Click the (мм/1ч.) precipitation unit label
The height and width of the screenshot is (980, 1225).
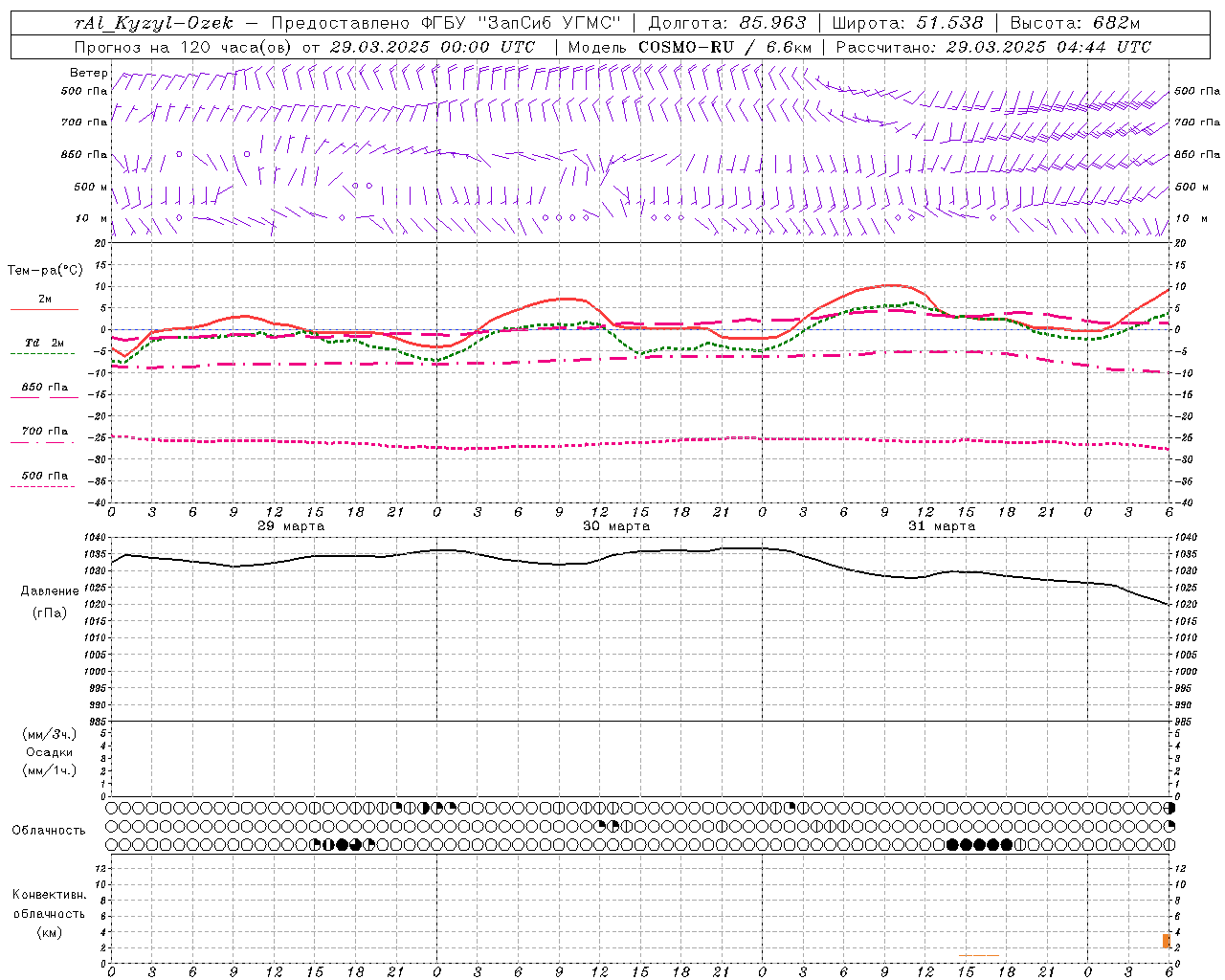50,770
